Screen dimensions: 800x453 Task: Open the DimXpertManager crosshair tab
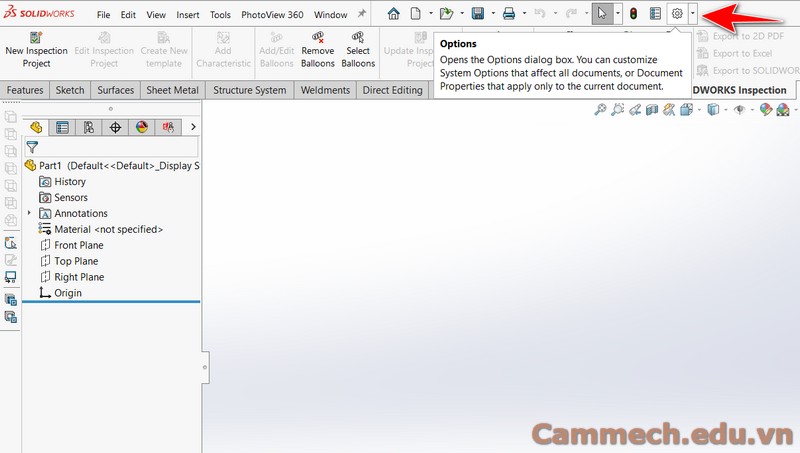pos(115,127)
